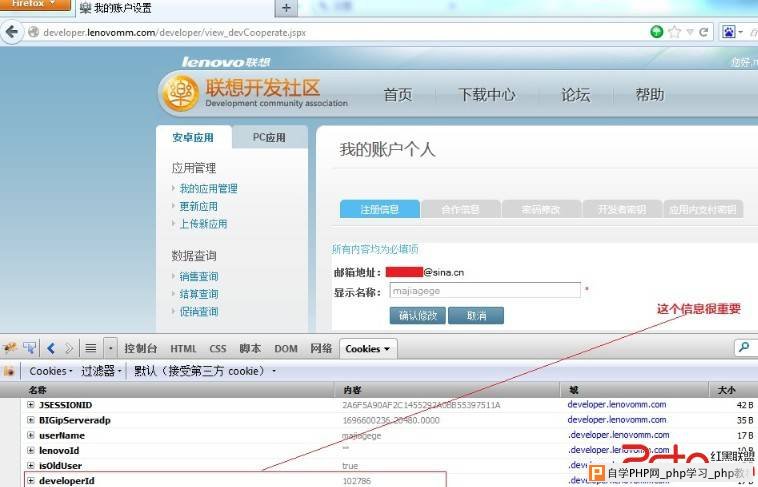Reload the page with the refresh icon
The image size is (758, 487).
pyautogui.click(x=703, y=32)
